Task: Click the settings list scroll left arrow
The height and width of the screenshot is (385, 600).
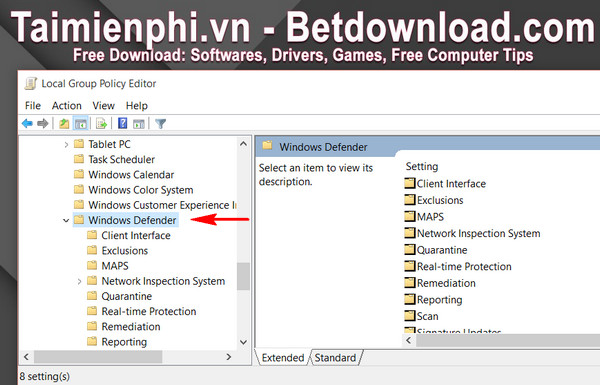Action: (x=409, y=341)
